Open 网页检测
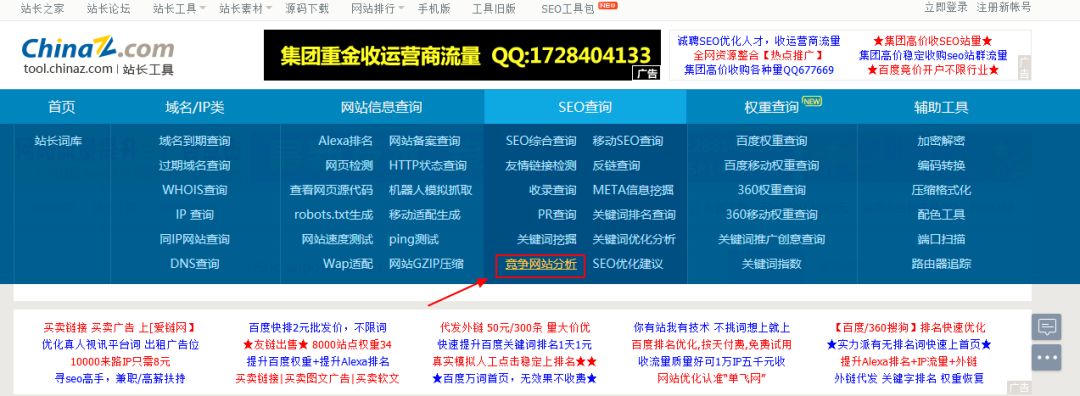This screenshot has width=1080, height=396. coord(349,165)
